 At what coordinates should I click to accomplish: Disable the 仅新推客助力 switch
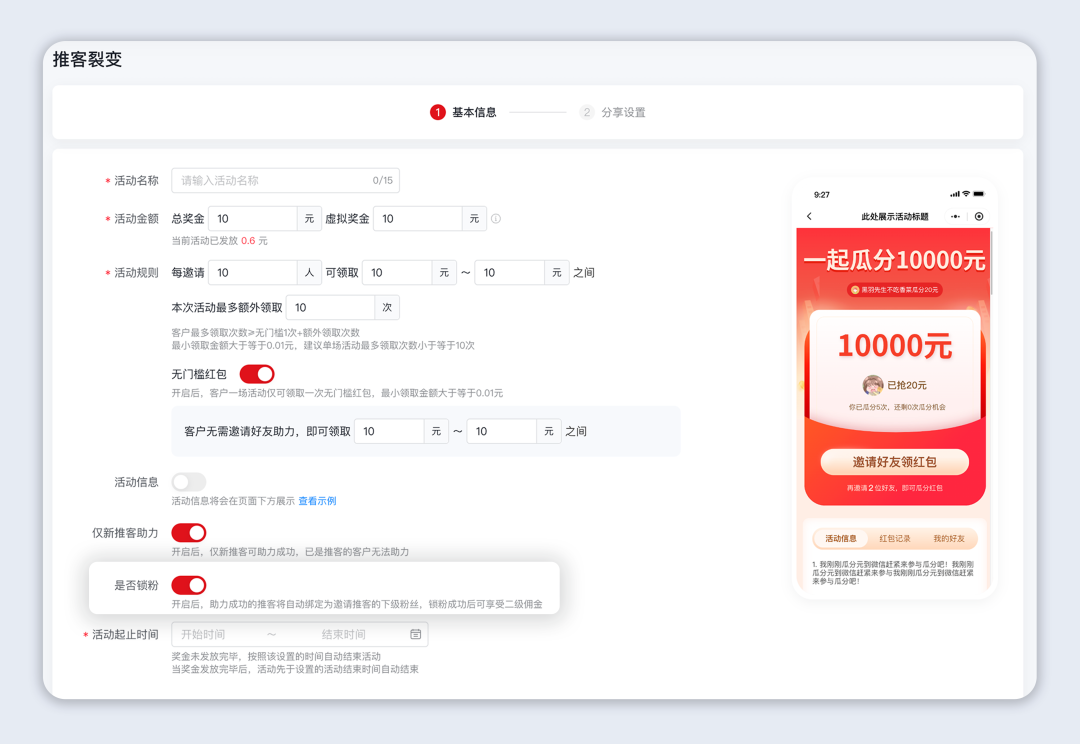(x=189, y=533)
